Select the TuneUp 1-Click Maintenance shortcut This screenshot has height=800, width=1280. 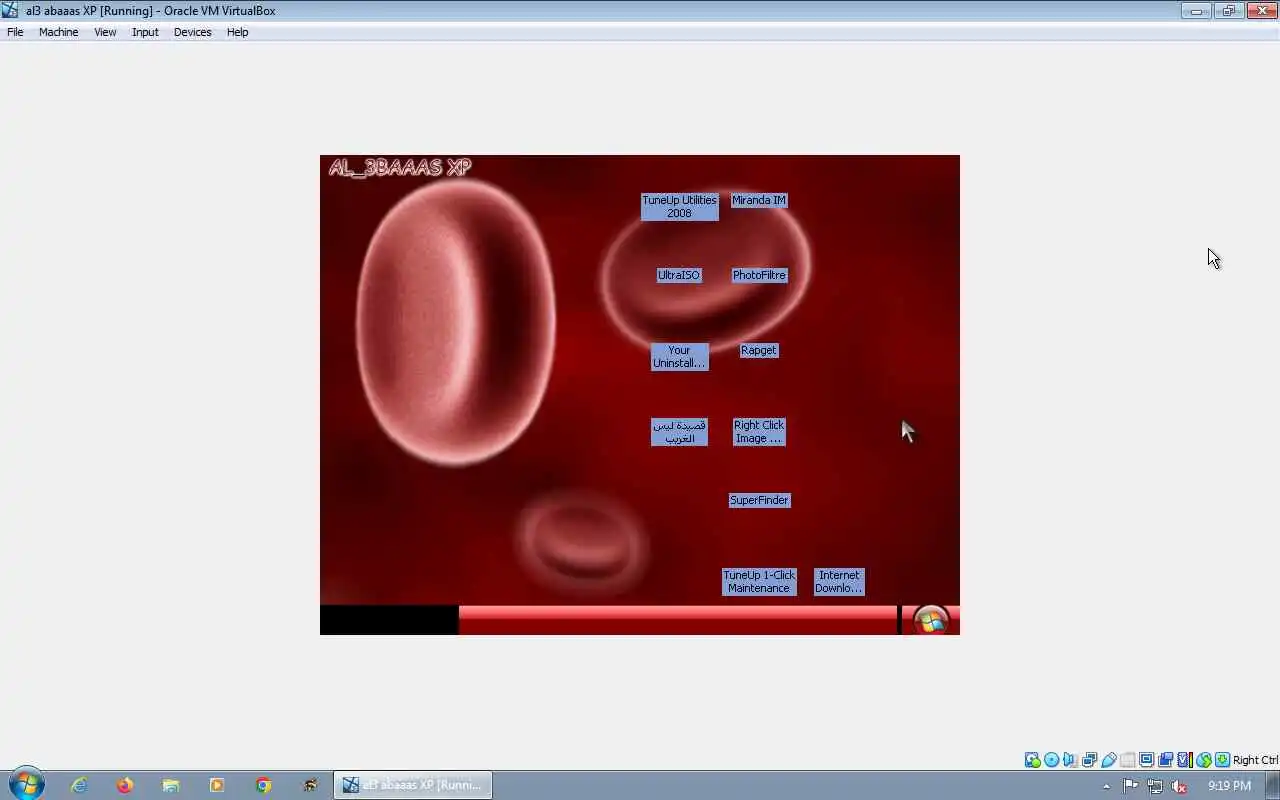(759, 582)
